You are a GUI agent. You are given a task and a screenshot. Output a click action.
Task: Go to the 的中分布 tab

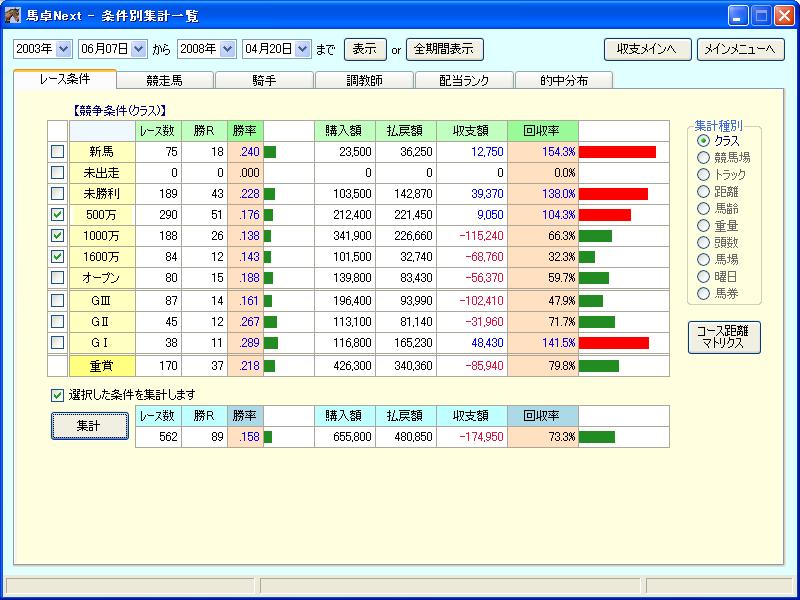click(x=563, y=80)
